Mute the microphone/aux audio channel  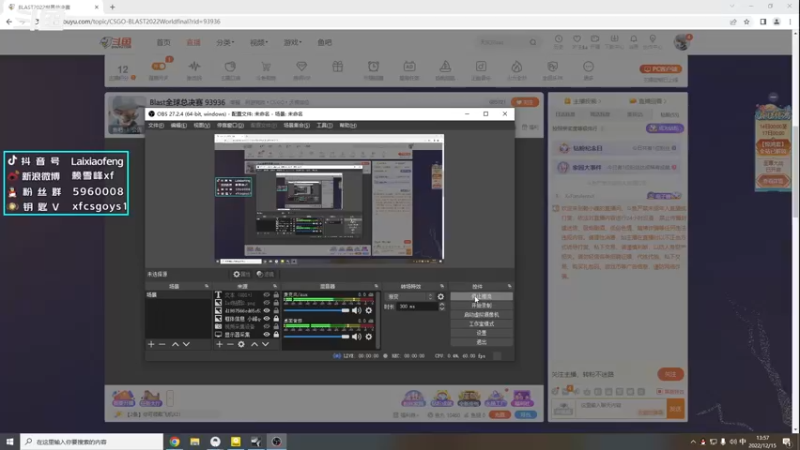point(356,310)
